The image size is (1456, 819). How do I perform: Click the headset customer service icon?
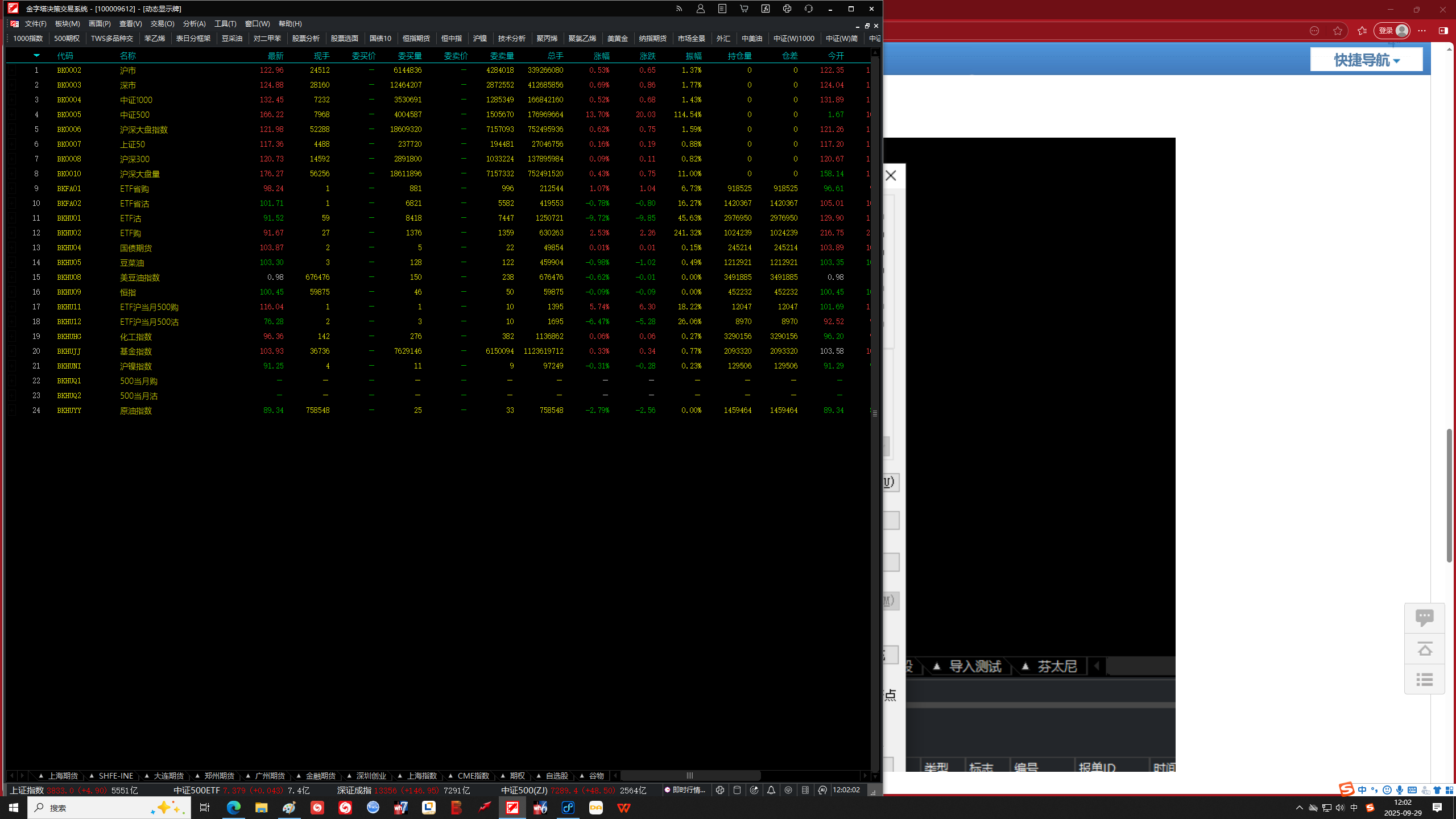[809, 9]
